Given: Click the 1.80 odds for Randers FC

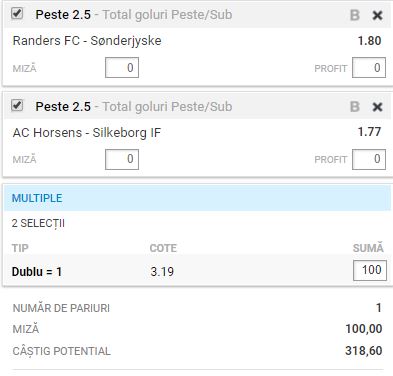Looking at the screenshot, I should coord(369,41).
